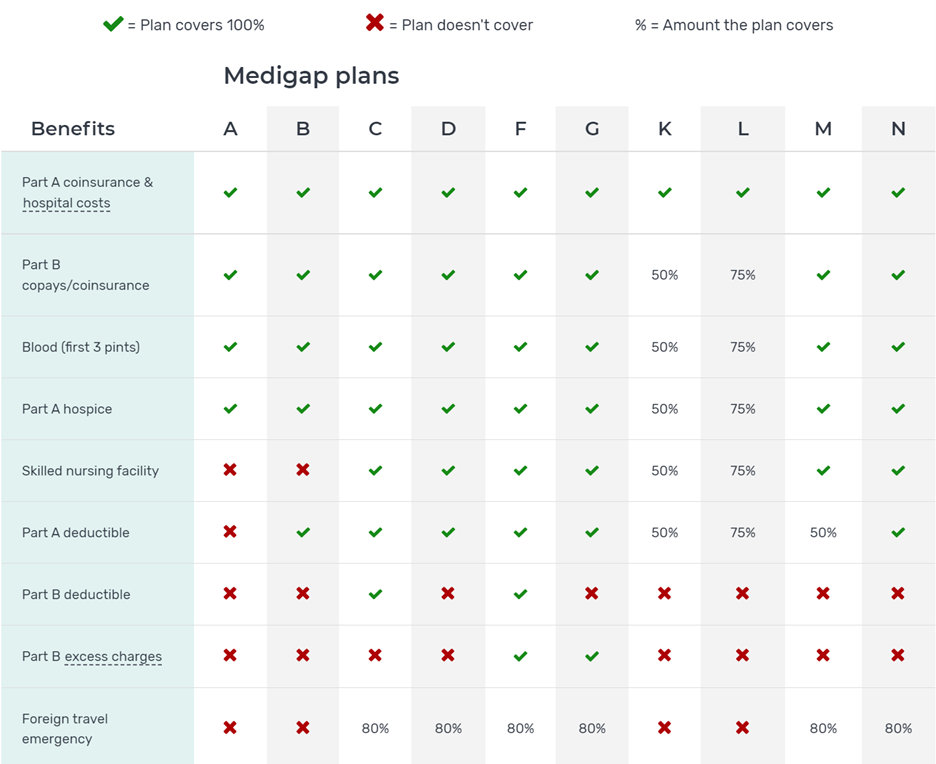This screenshot has height=764, width=936.
Task: Click Plan A's Part A coinsurance checkmark
Action: (x=230, y=192)
